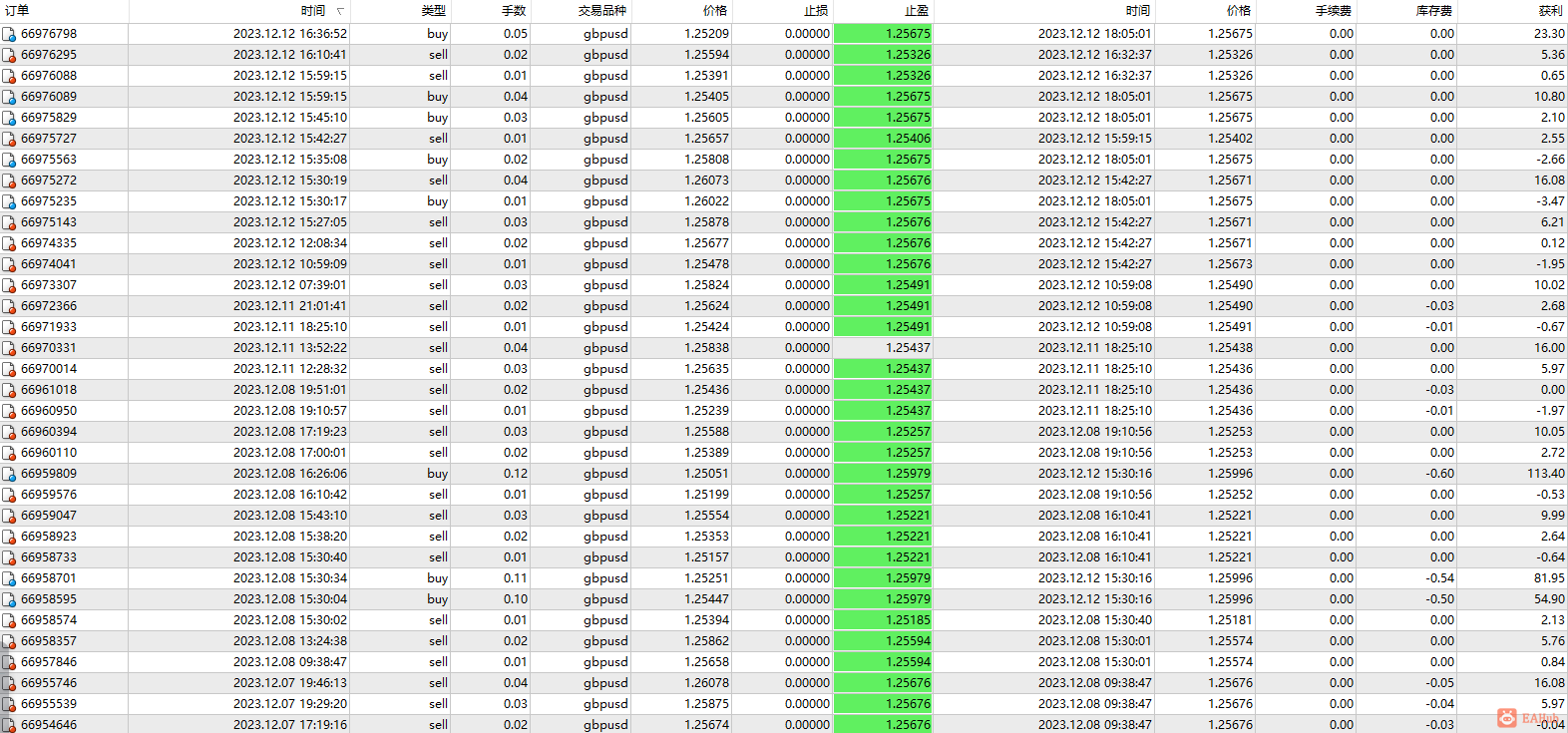Select swap value -0.60
Screen dimensions: 1568x733
(x=1440, y=474)
